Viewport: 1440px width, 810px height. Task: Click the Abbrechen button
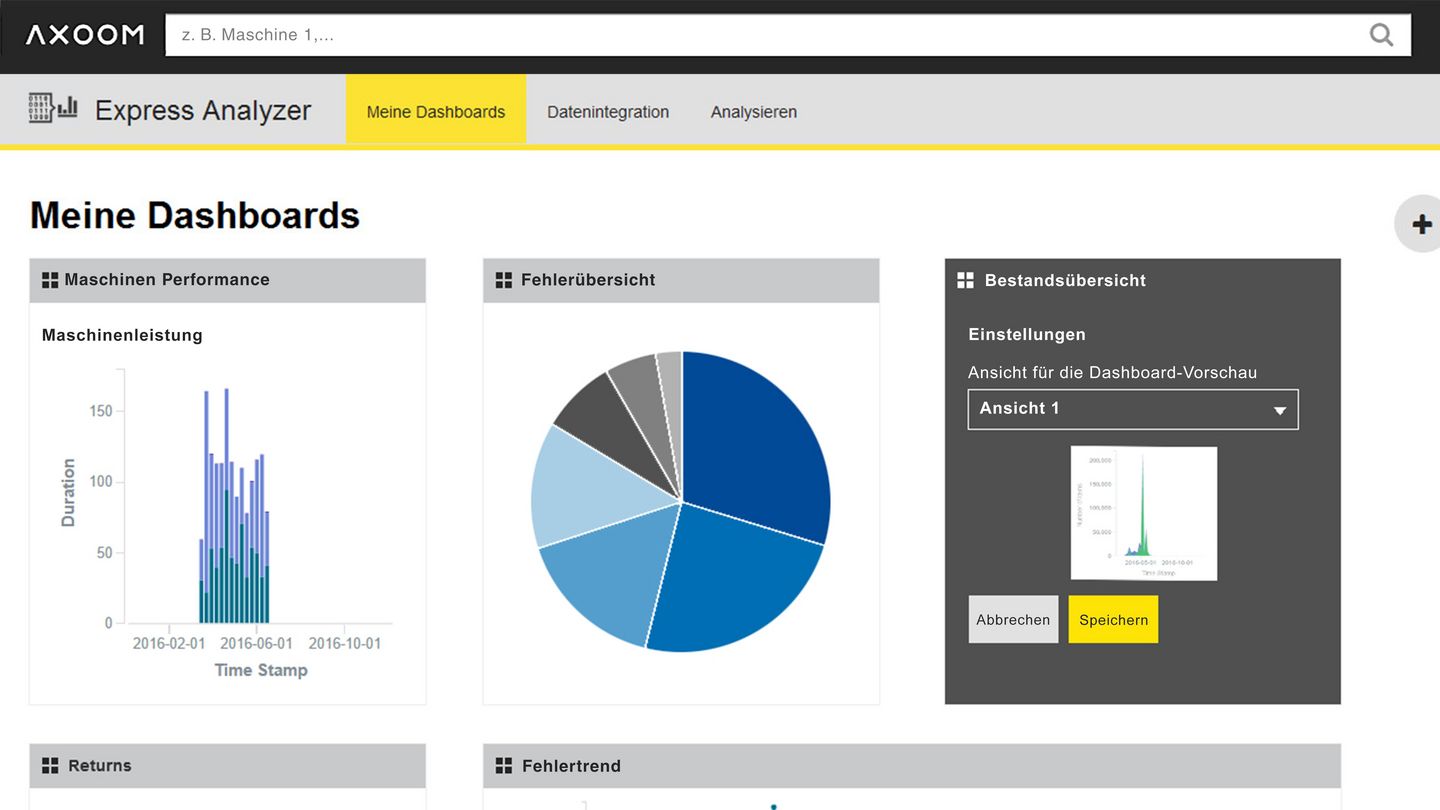click(1013, 619)
